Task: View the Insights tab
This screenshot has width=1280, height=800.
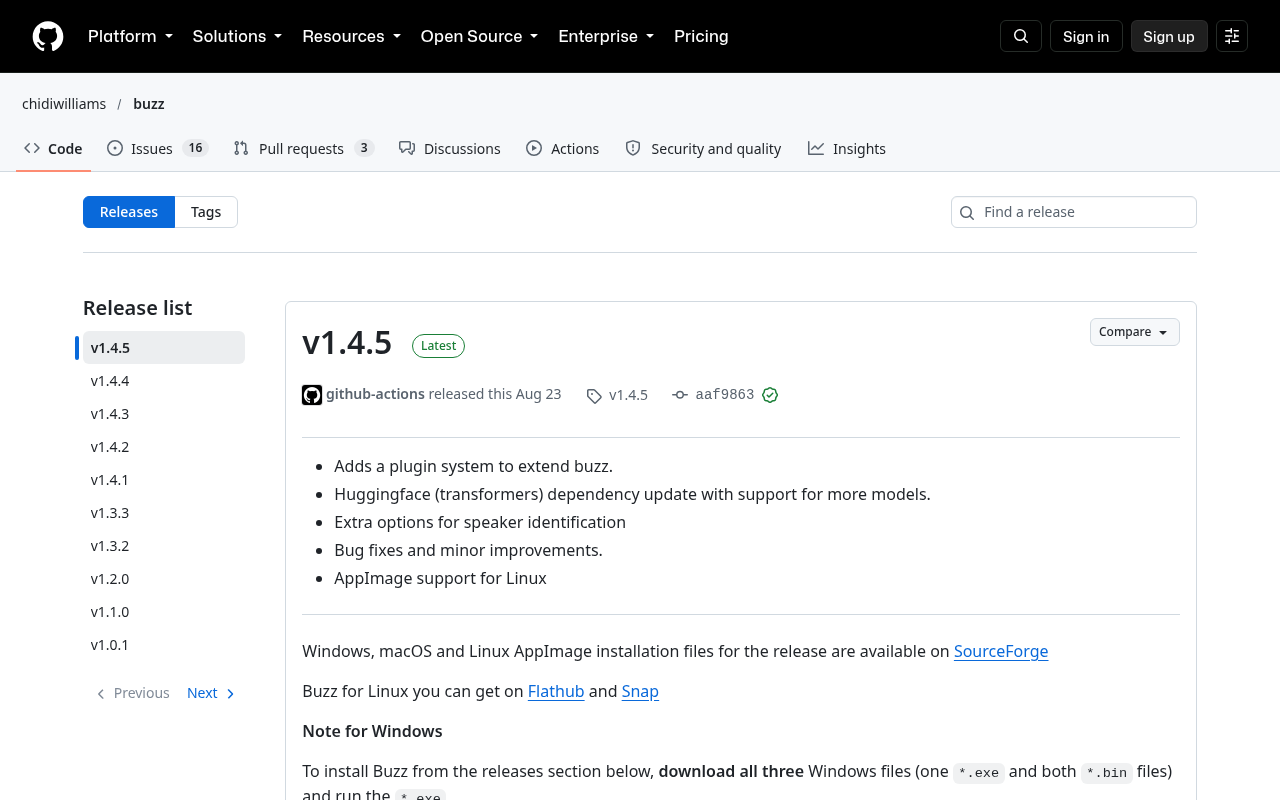Action: pyautogui.click(x=847, y=149)
